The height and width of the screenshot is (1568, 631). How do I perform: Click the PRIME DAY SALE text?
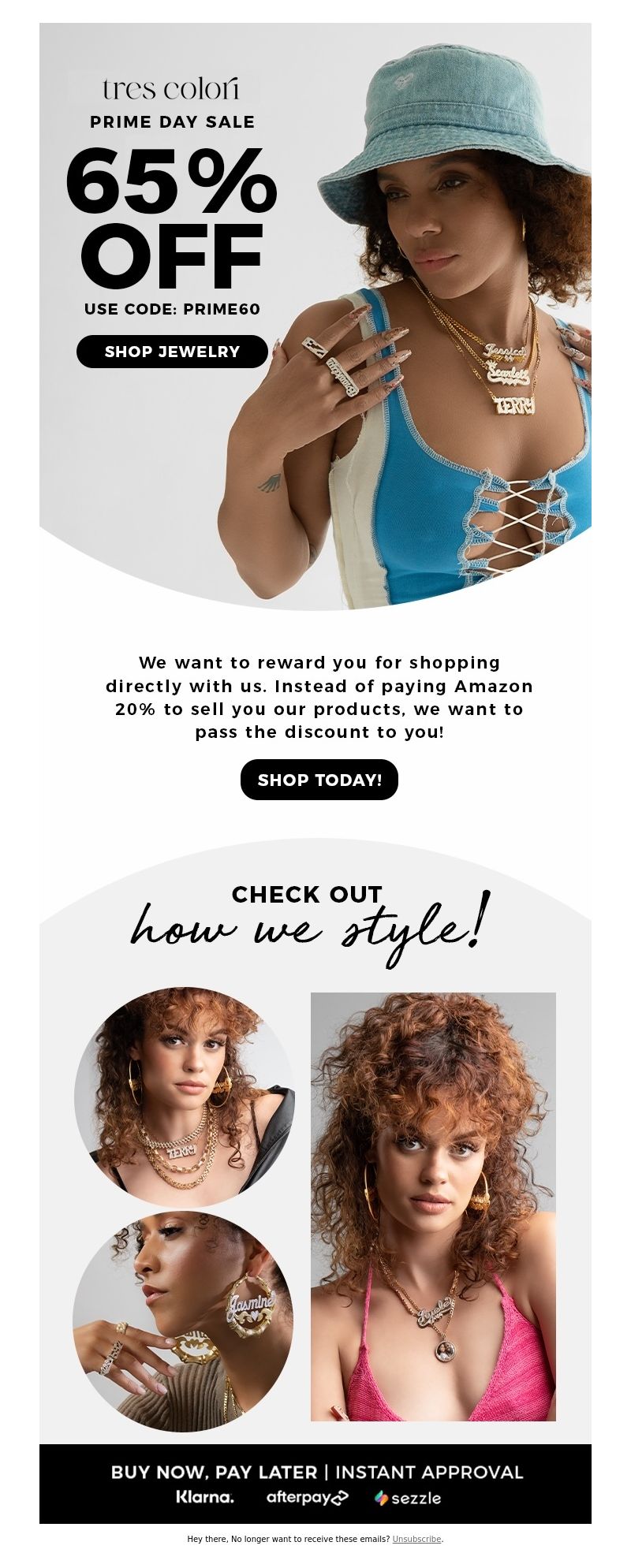pos(172,122)
